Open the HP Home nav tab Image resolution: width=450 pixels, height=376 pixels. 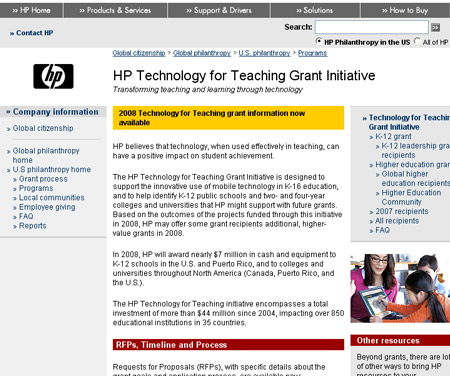[31, 10]
